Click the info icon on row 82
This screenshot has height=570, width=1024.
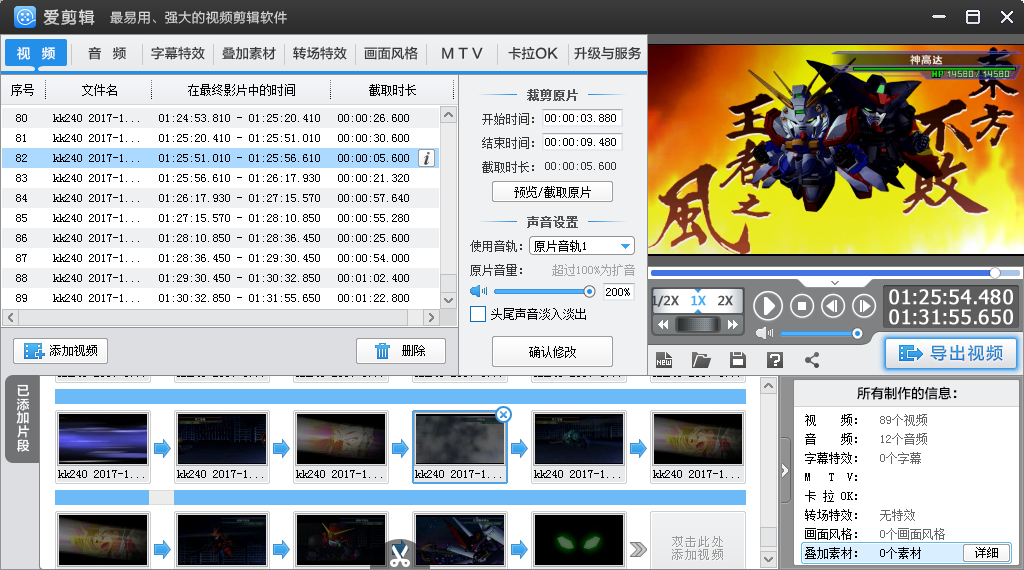tap(426, 158)
